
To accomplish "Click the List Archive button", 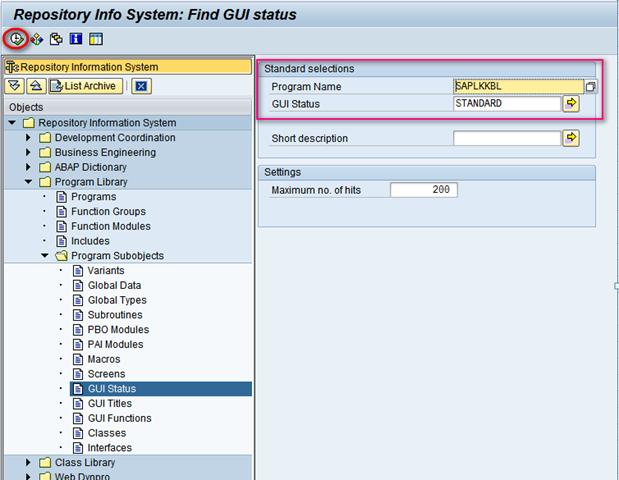I will [84, 86].
